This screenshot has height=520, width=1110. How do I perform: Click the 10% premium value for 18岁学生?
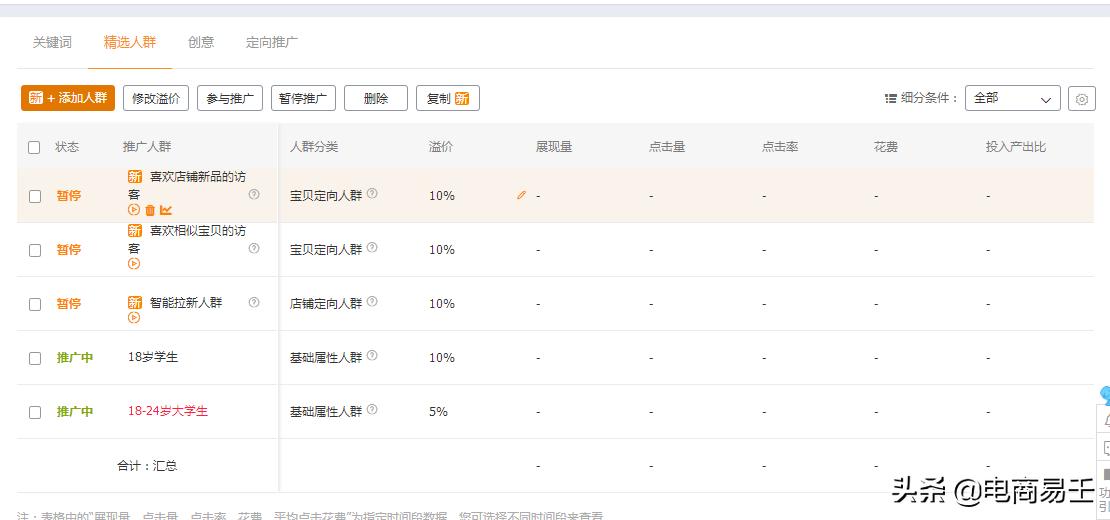(442, 358)
